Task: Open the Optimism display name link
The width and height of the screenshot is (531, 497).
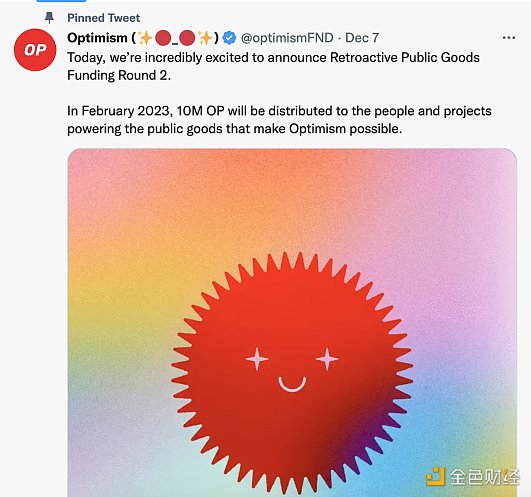Action: click(97, 38)
